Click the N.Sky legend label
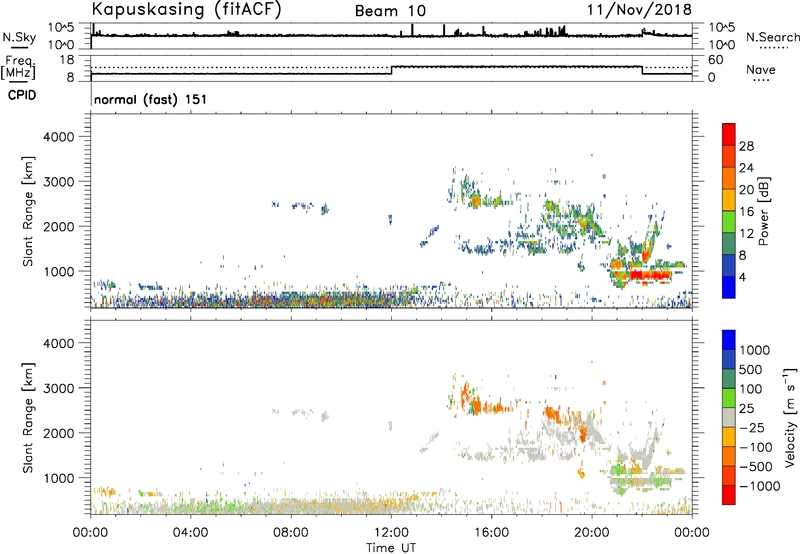800x554 pixels. pyautogui.click(x=19, y=37)
